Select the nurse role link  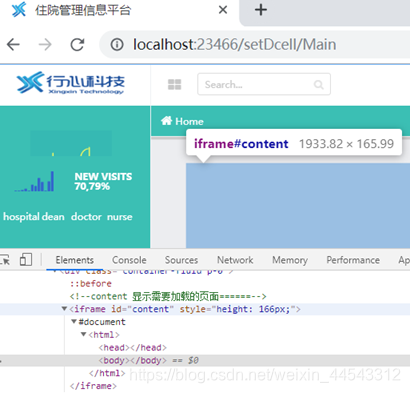tap(120, 217)
